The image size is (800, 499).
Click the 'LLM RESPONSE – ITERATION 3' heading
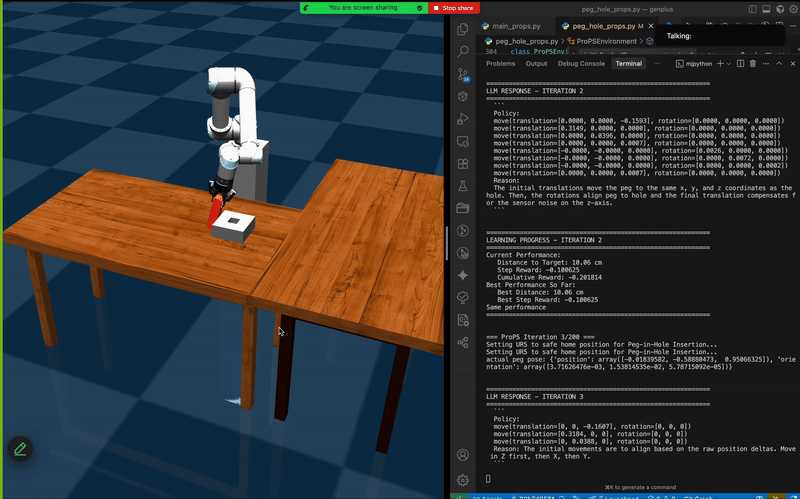(x=535, y=396)
